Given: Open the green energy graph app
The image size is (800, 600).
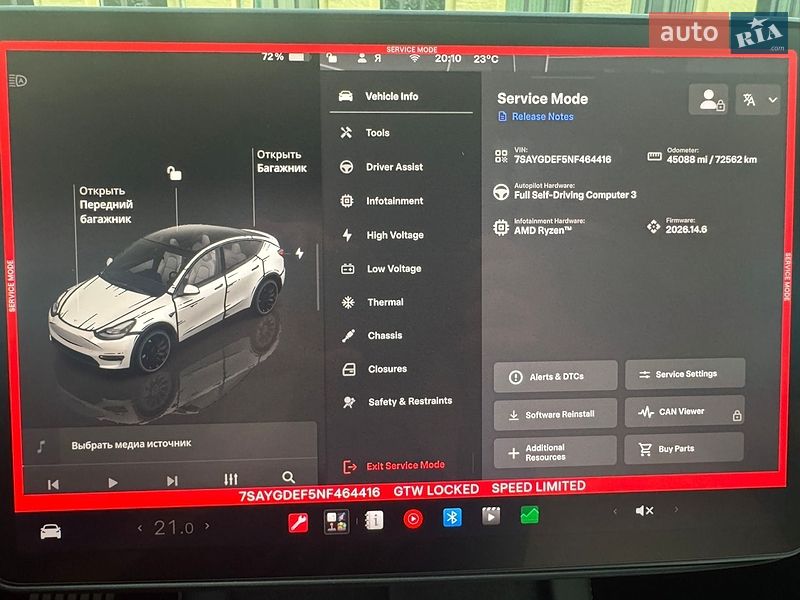Looking at the screenshot, I should 530,515.
